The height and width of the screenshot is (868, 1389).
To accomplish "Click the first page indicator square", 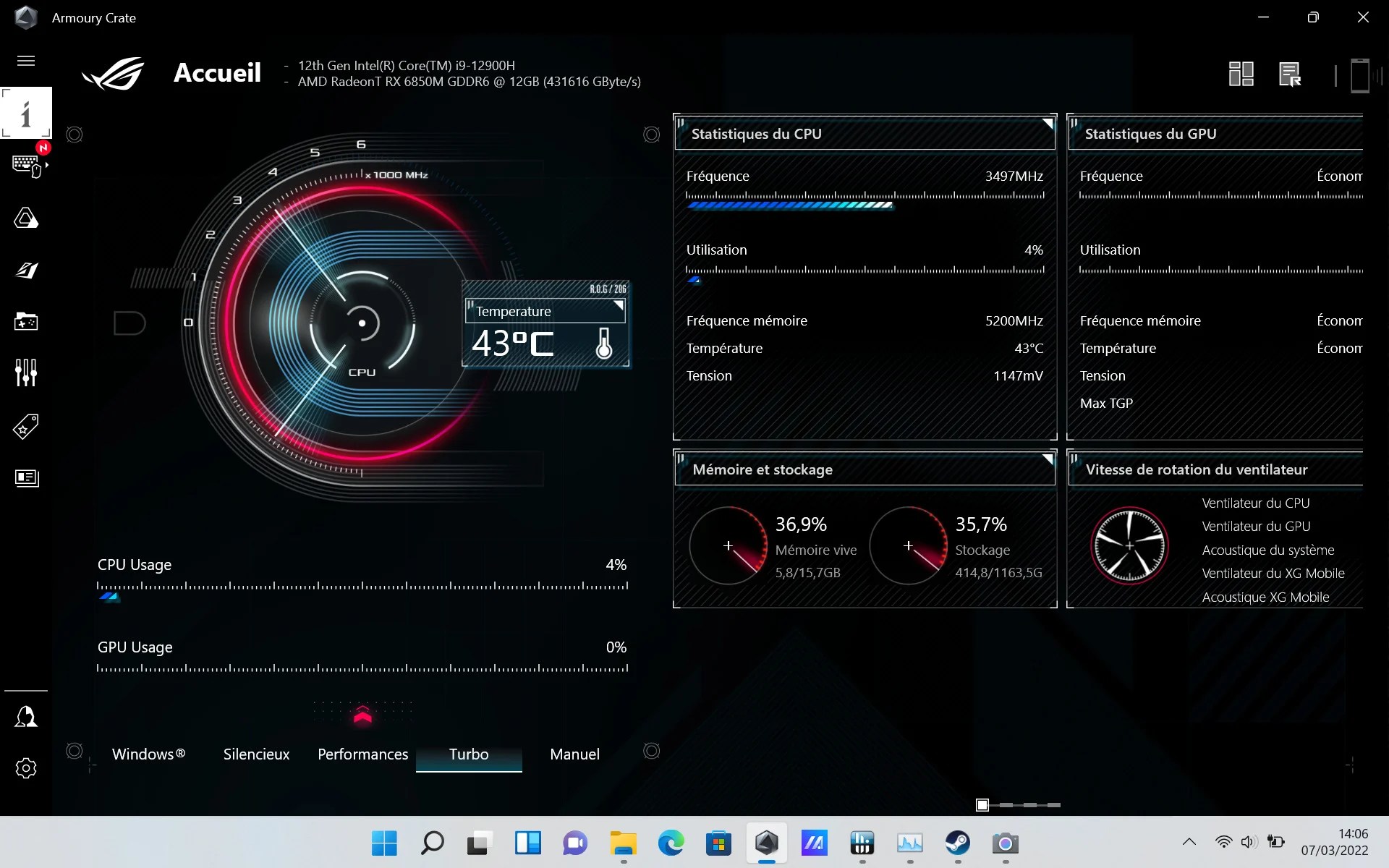I will coord(982,805).
